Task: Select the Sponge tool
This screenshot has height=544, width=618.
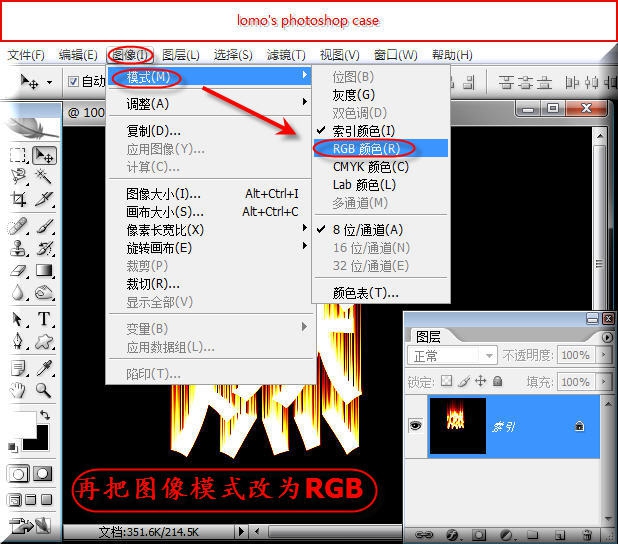Action: tap(43, 292)
